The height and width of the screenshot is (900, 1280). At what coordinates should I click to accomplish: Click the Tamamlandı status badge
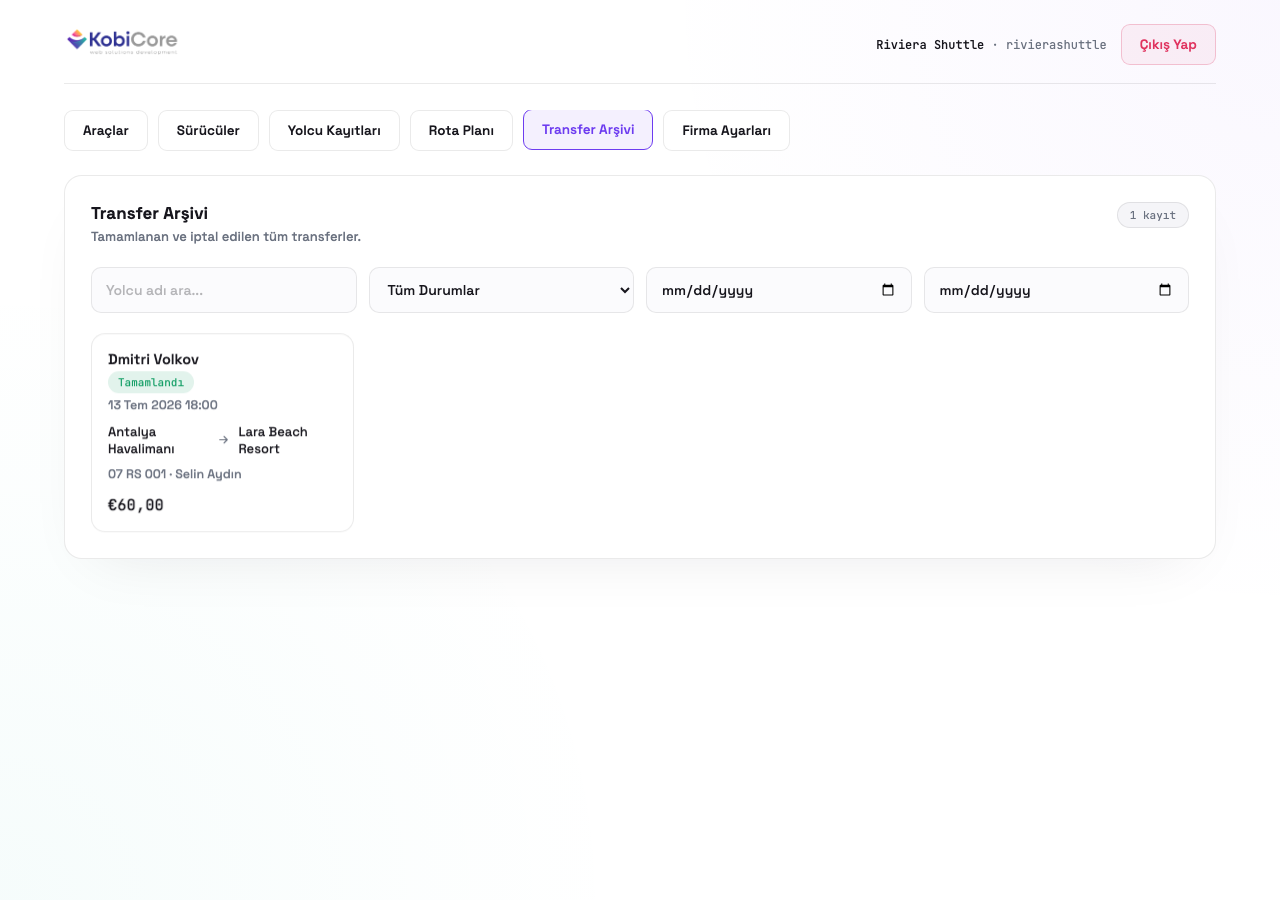tap(151, 382)
